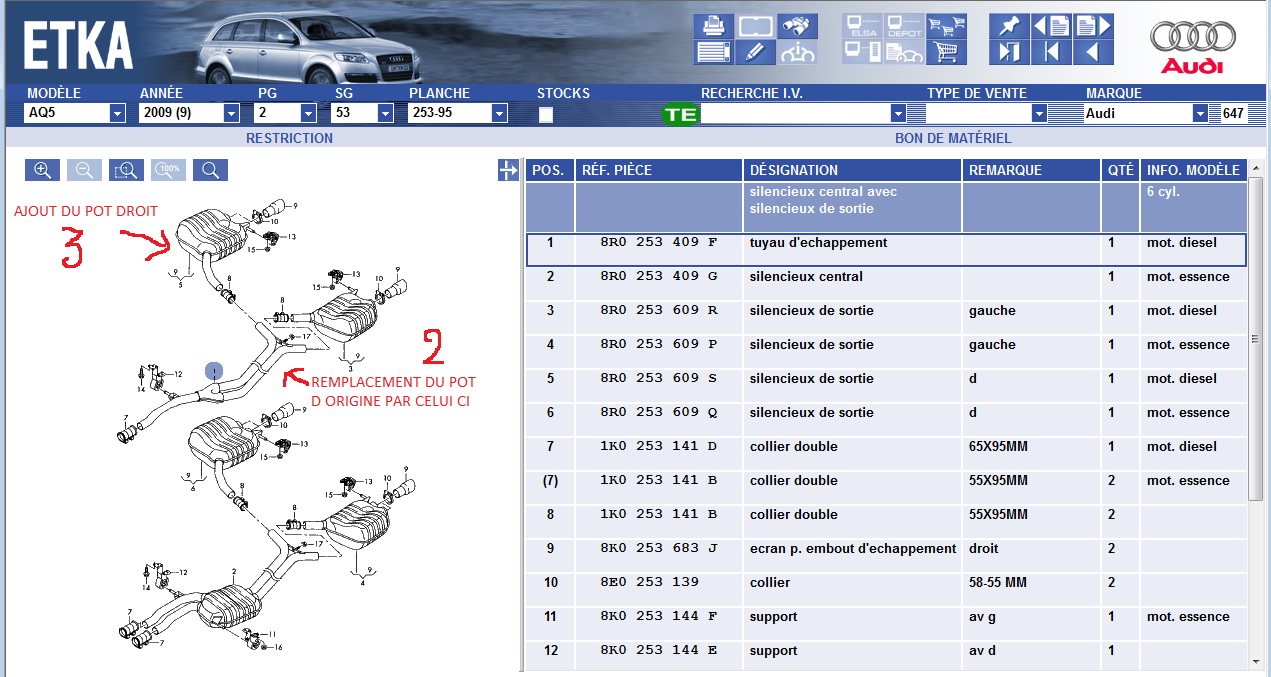Toggle the STOCKS checkbox
The image size is (1271, 677).
pyautogui.click(x=546, y=114)
